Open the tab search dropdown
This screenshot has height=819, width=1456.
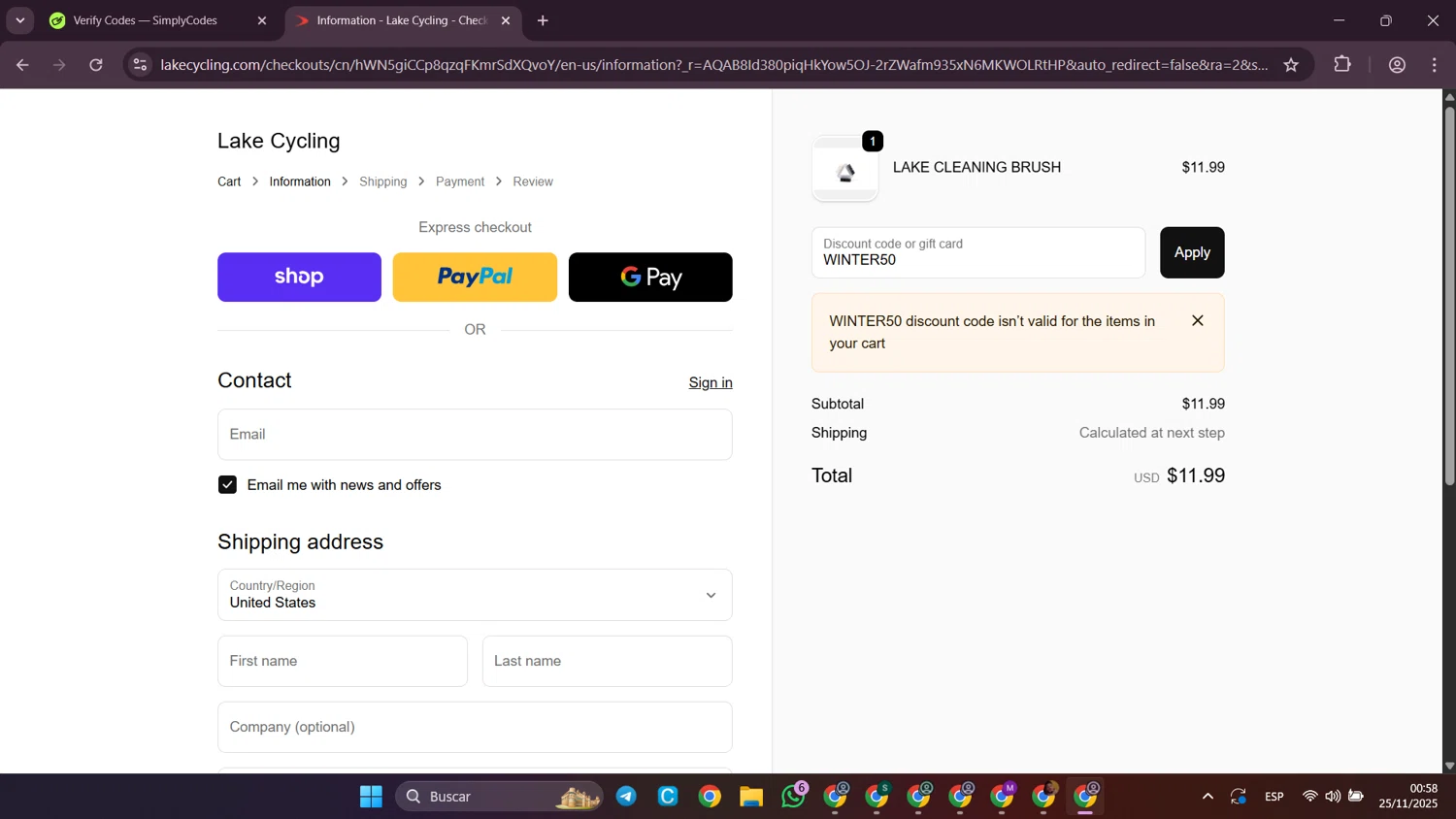click(x=19, y=20)
